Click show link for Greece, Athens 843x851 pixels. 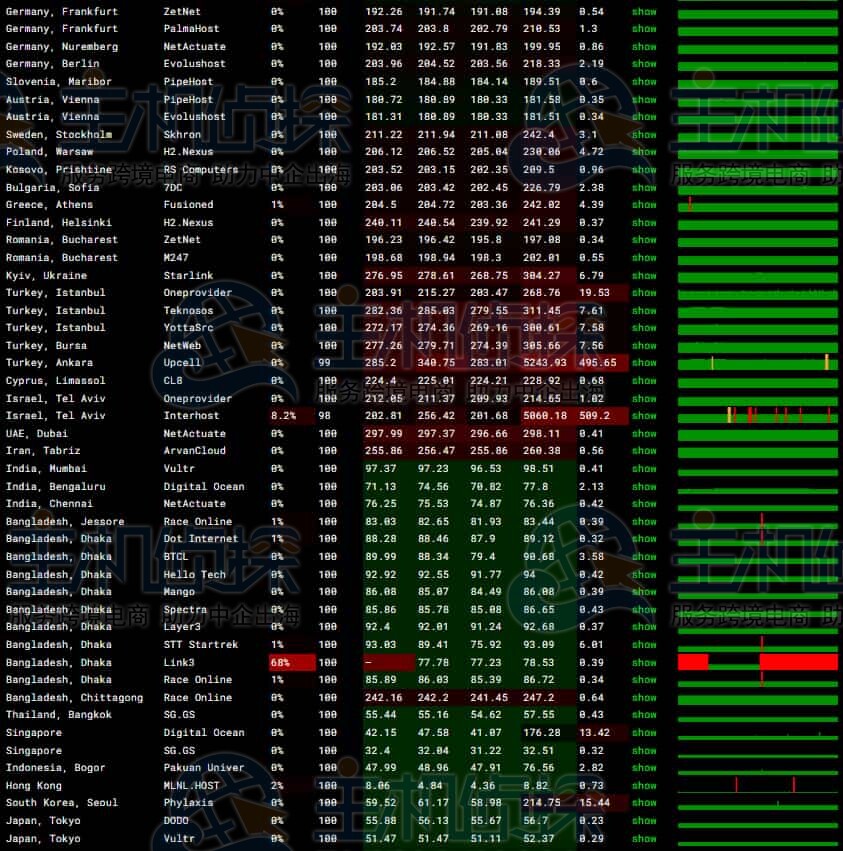pos(644,205)
